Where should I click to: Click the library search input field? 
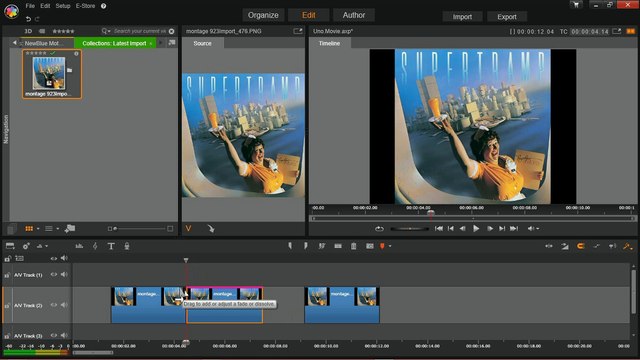pos(140,31)
